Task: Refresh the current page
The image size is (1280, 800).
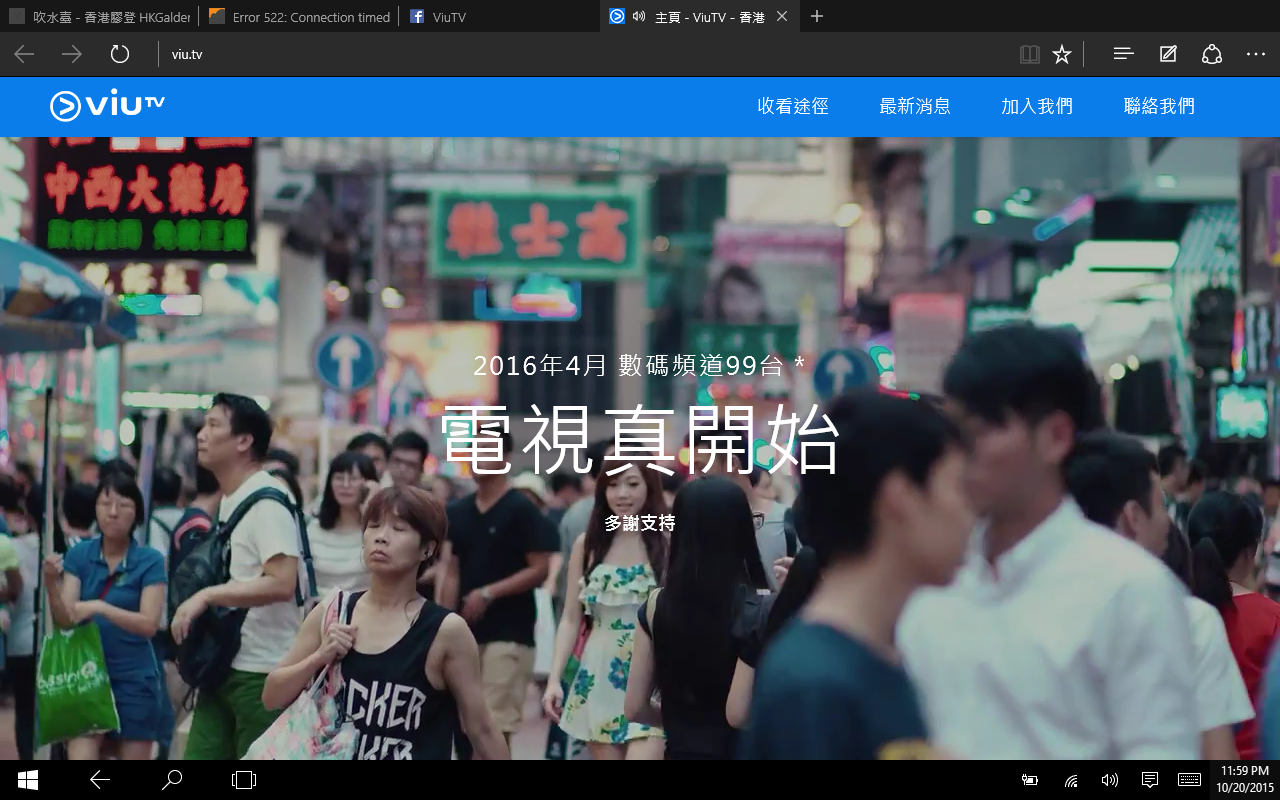Action: pyautogui.click(x=120, y=54)
